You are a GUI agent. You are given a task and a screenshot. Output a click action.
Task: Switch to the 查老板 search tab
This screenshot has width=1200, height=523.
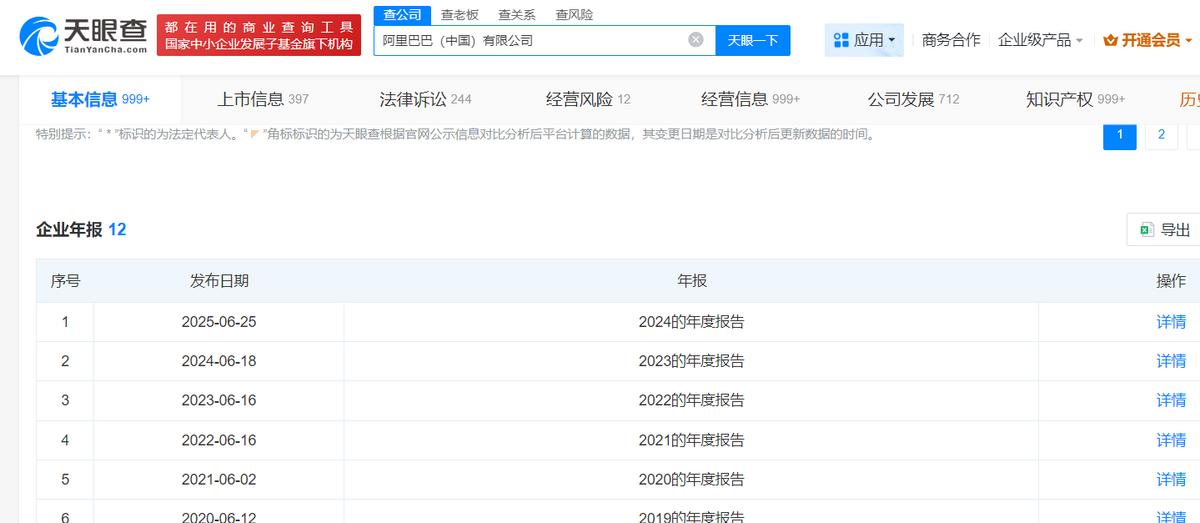coord(460,15)
